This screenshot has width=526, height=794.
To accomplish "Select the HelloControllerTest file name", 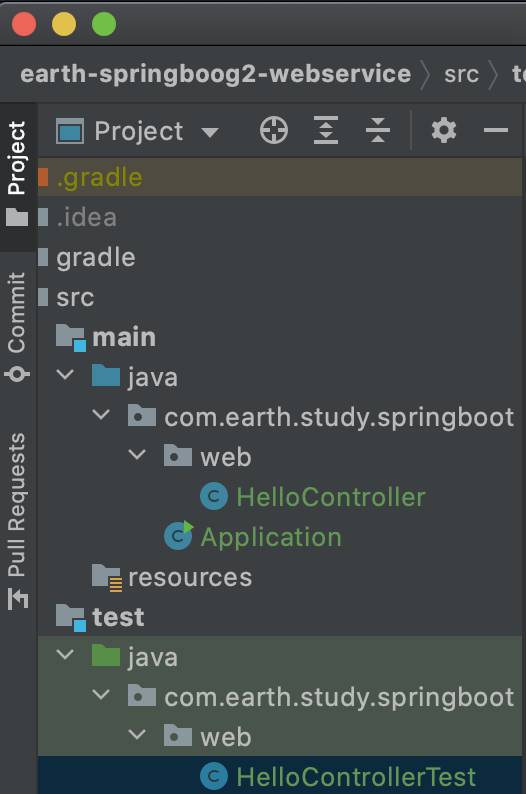I will 356,777.
